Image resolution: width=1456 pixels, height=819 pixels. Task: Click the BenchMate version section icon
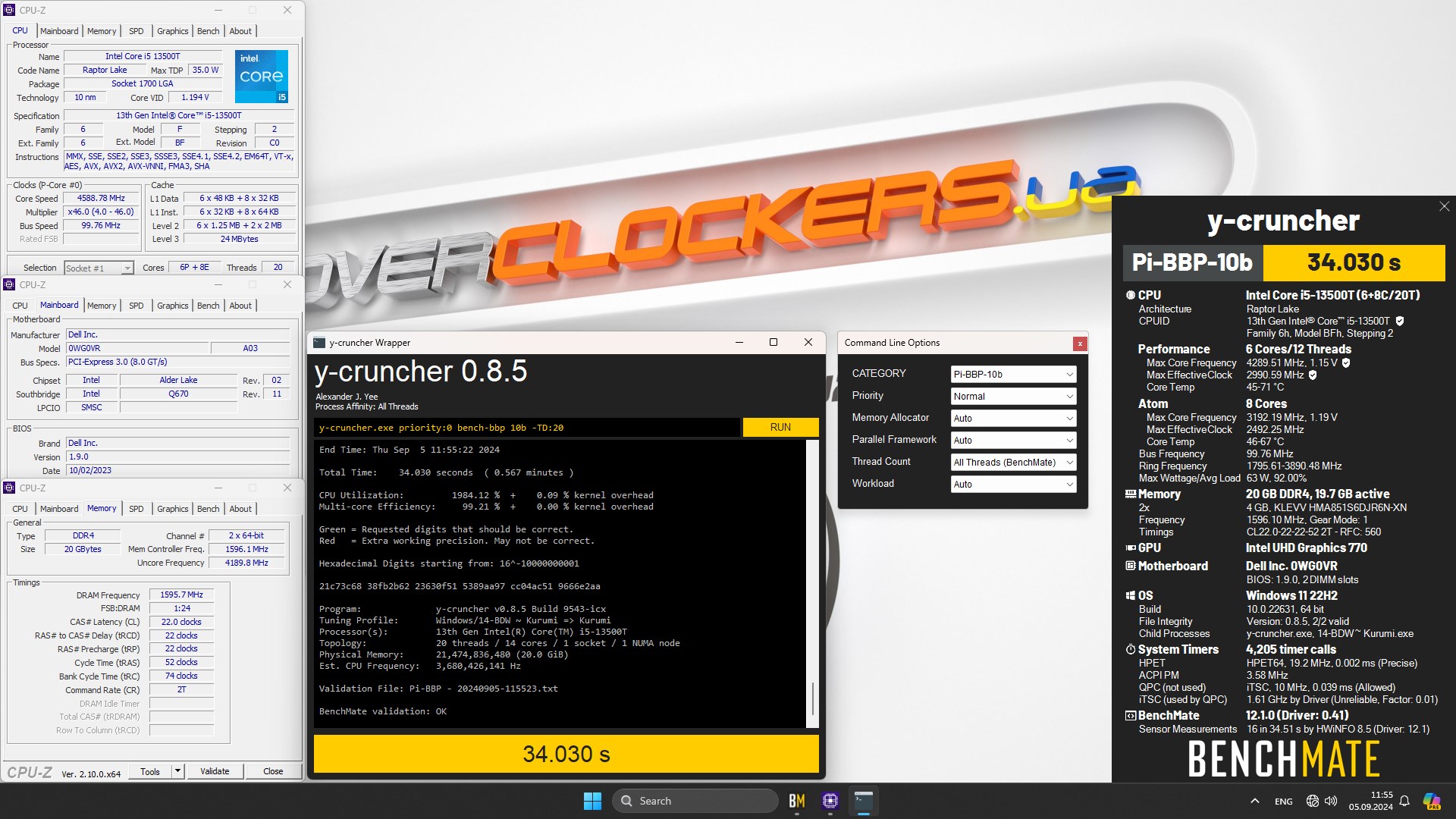tap(1130, 716)
